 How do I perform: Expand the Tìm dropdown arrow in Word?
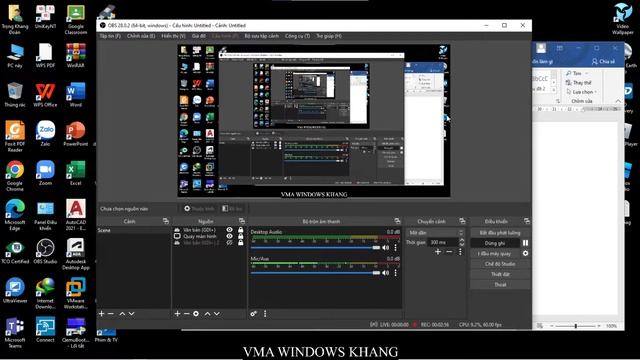[587, 73]
